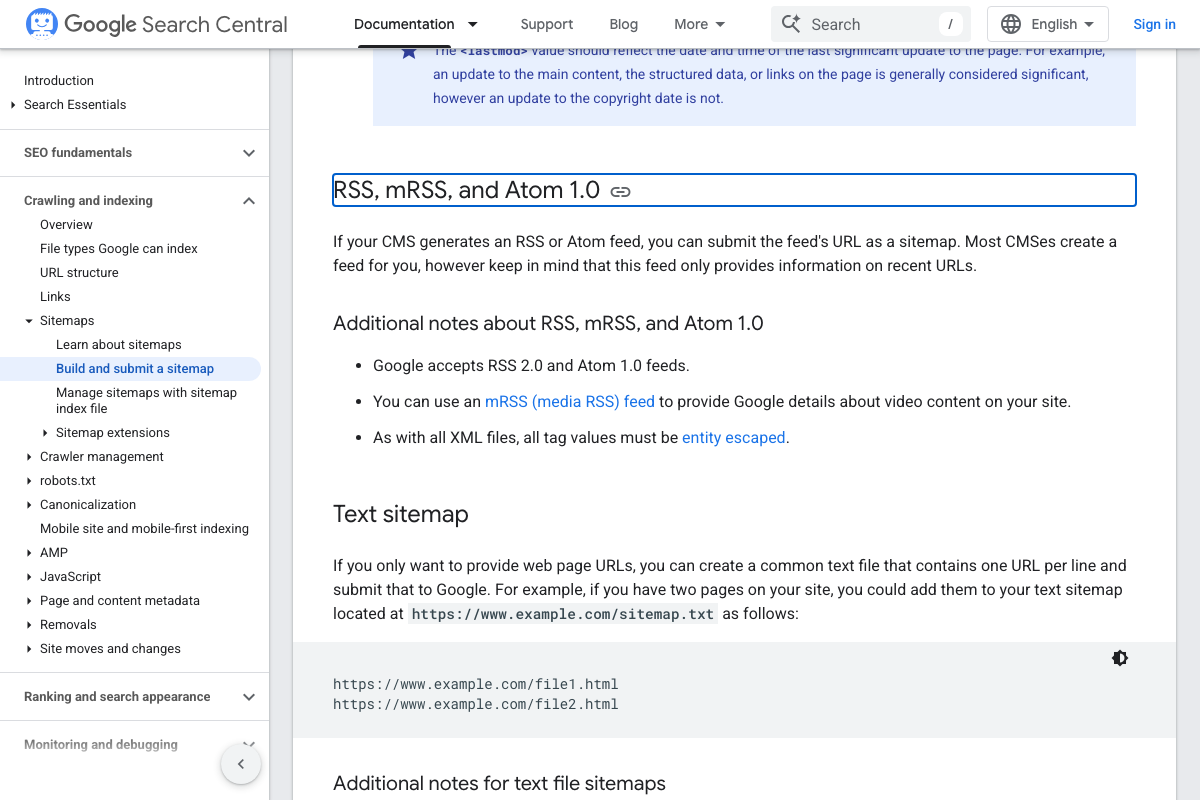1200x800 pixels.
Task: Click the slash keyboard shortcut badge in search
Action: (x=950, y=24)
